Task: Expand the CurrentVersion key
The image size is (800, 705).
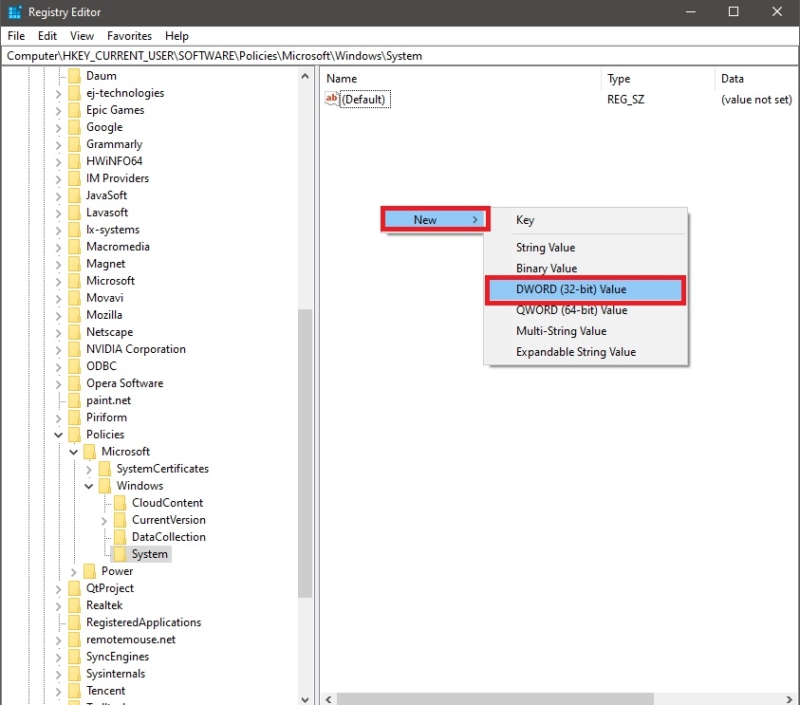Action: point(104,520)
